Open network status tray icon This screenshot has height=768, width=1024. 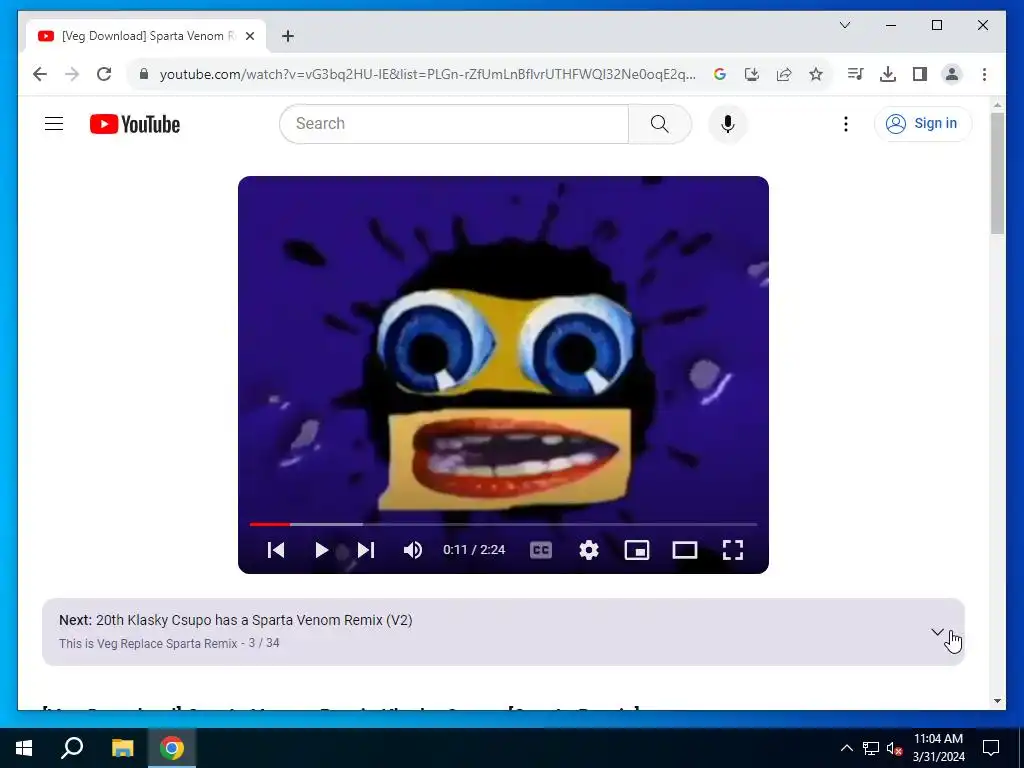pyautogui.click(x=871, y=748)
